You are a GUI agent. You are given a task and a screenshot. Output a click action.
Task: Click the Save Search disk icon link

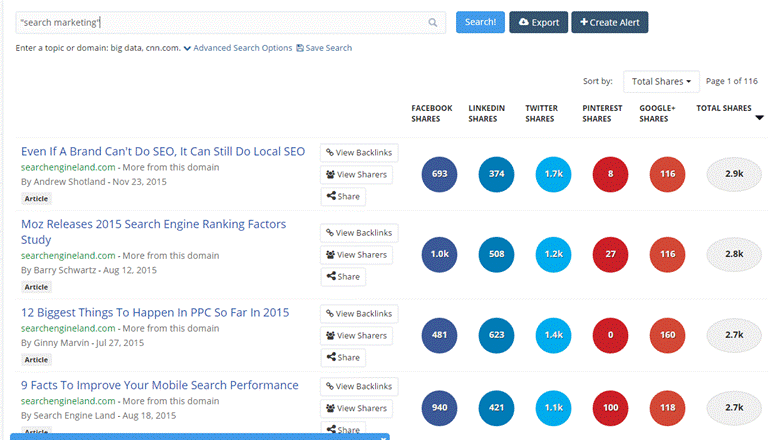(x=324, y=48)
